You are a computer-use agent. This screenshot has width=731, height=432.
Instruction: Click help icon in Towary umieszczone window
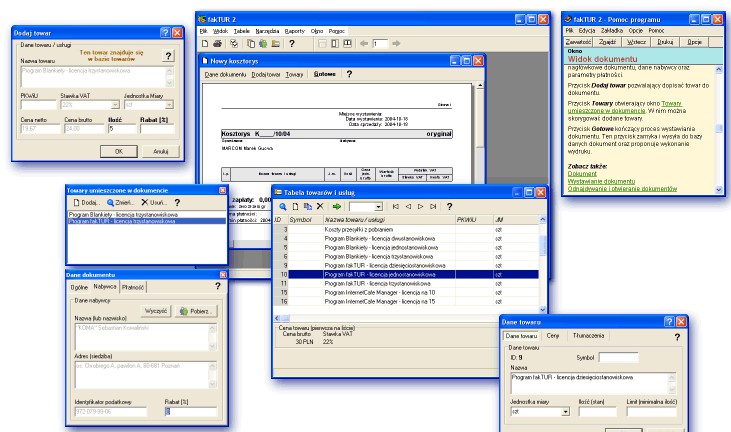tap(177, 203)
